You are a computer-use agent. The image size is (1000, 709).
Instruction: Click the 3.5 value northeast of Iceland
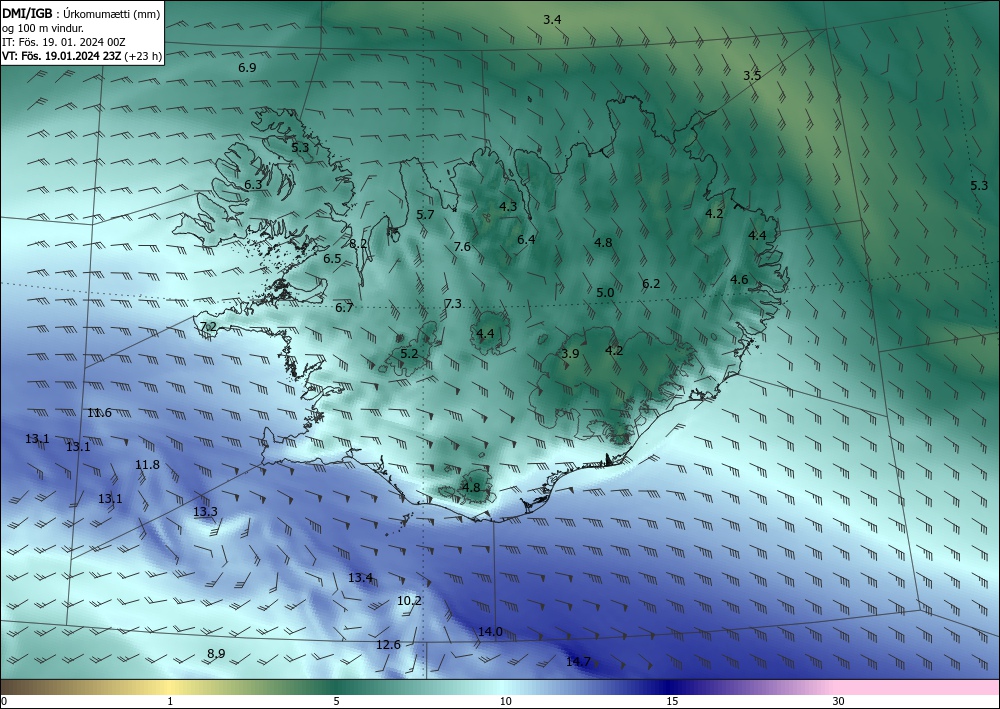pyautogui.click(x=752, y=75)
